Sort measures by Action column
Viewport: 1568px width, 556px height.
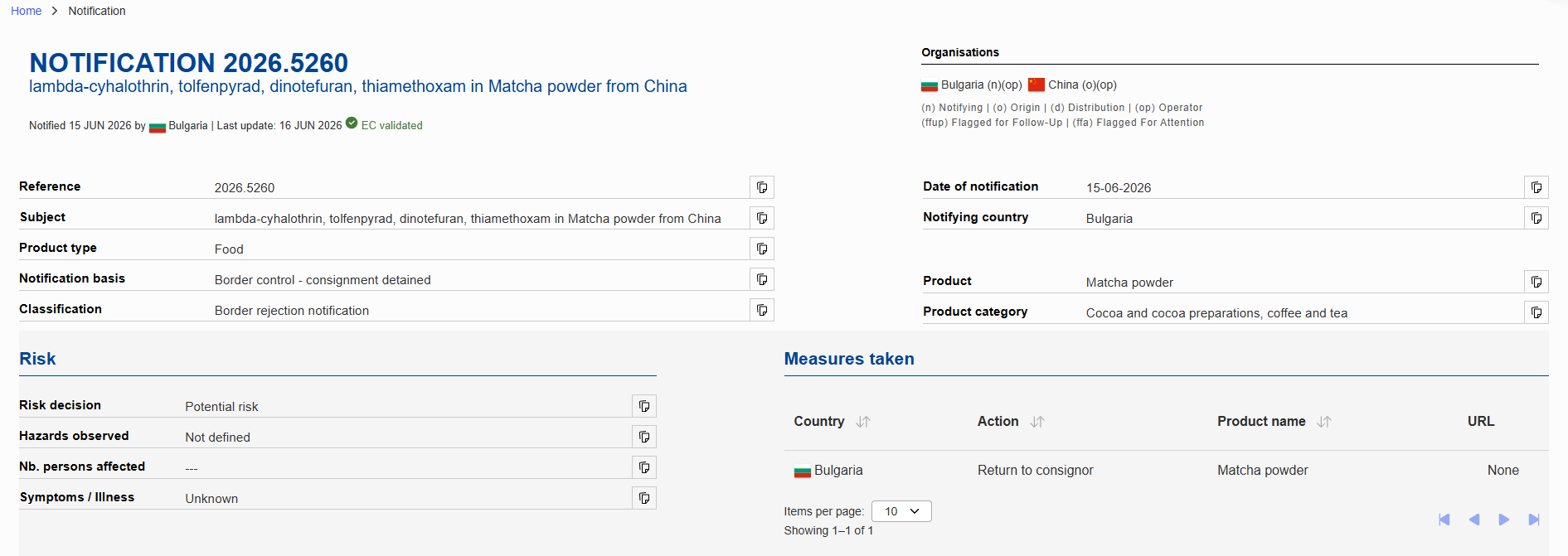point(1037,422)
